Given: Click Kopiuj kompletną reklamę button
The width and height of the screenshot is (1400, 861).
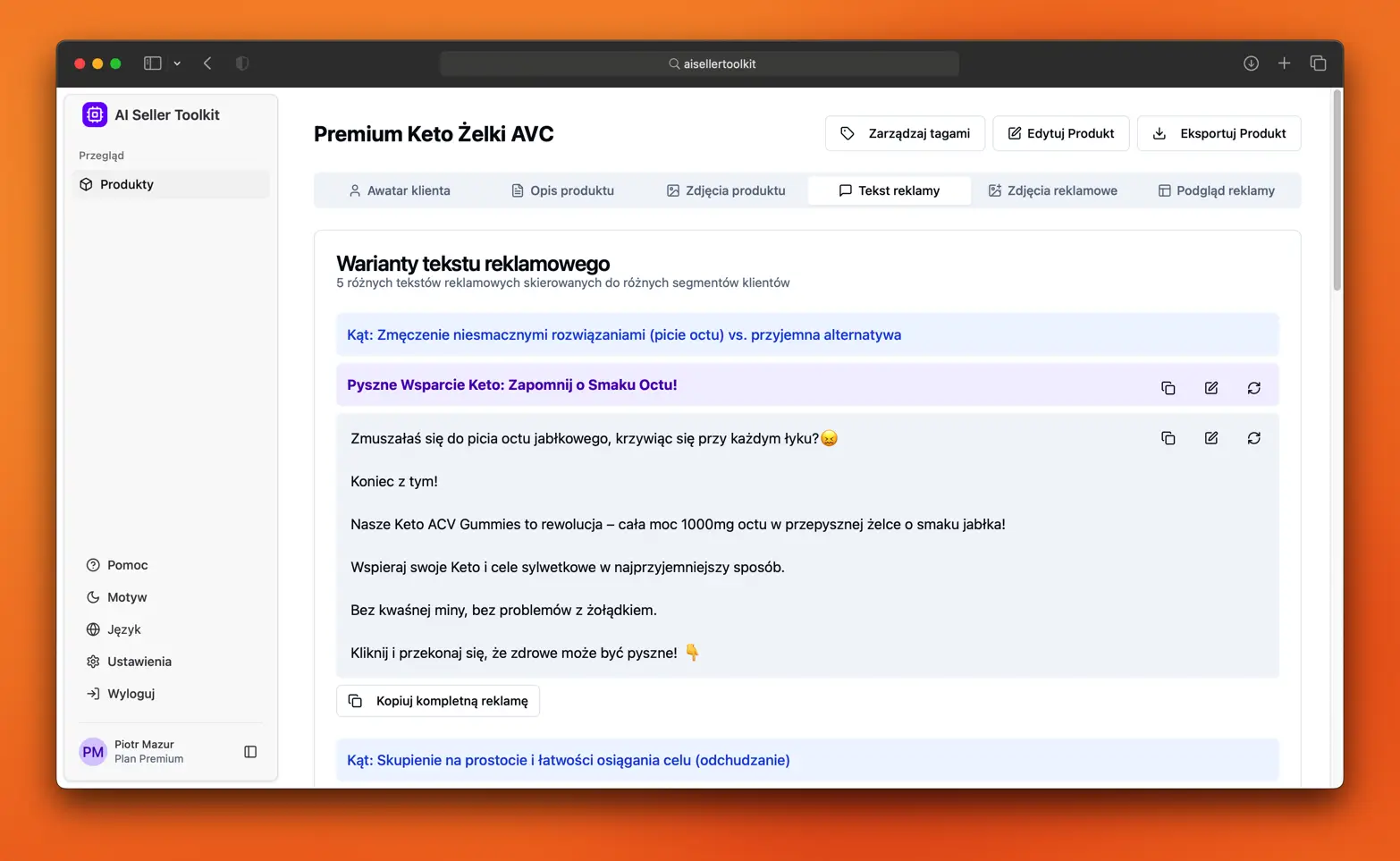Looking at the screenshot, I should tap(438, 701).
